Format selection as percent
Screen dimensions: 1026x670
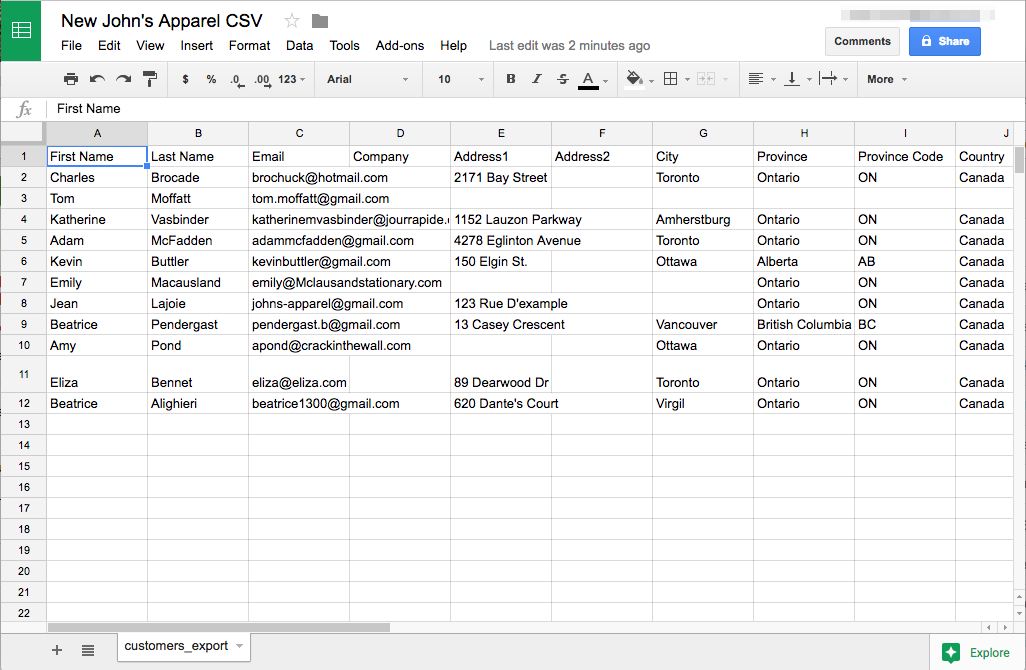pyautogui.click(x=212, y=79)
